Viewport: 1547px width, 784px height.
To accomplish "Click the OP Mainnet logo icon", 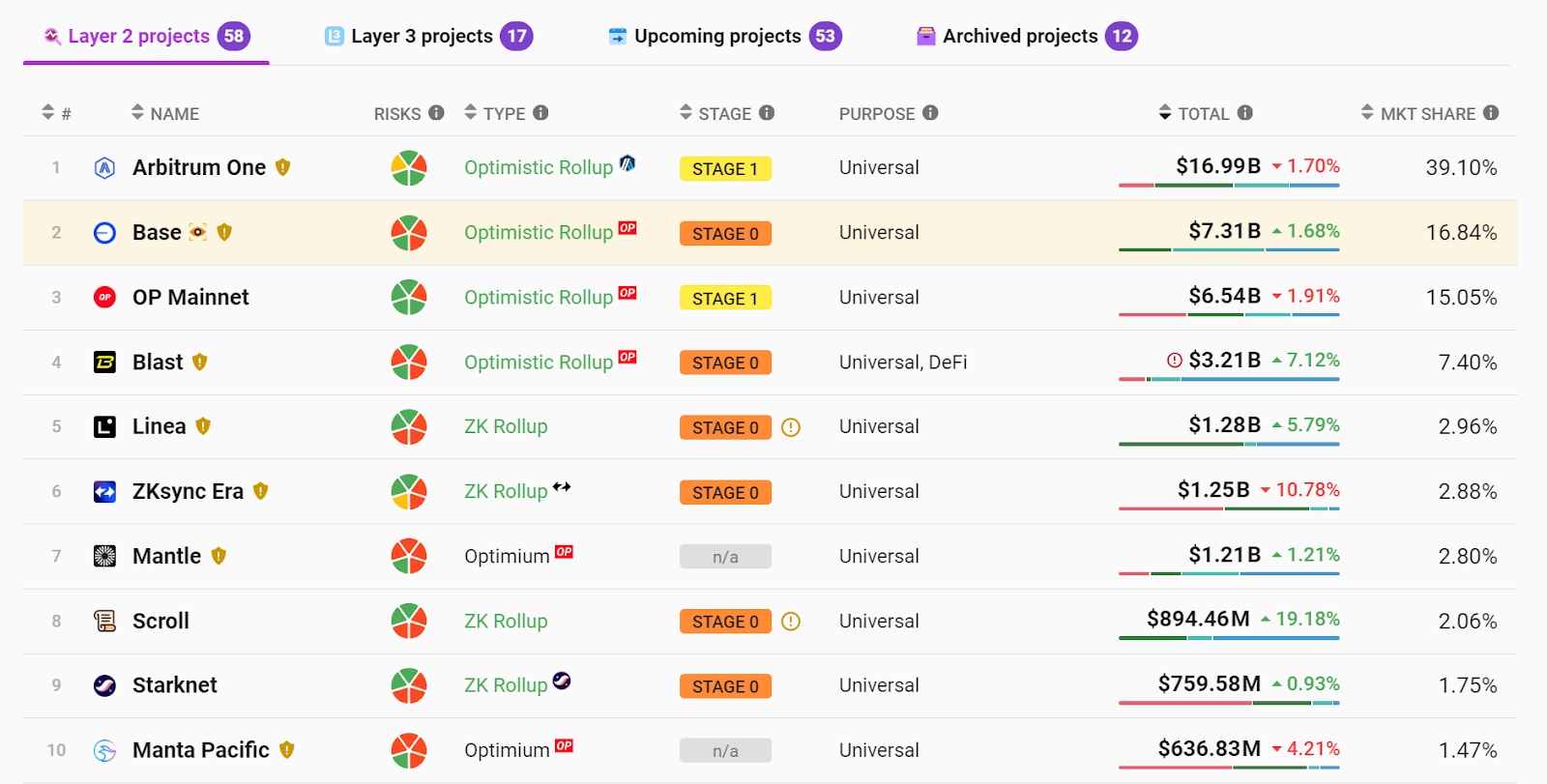I will [104, 297].
